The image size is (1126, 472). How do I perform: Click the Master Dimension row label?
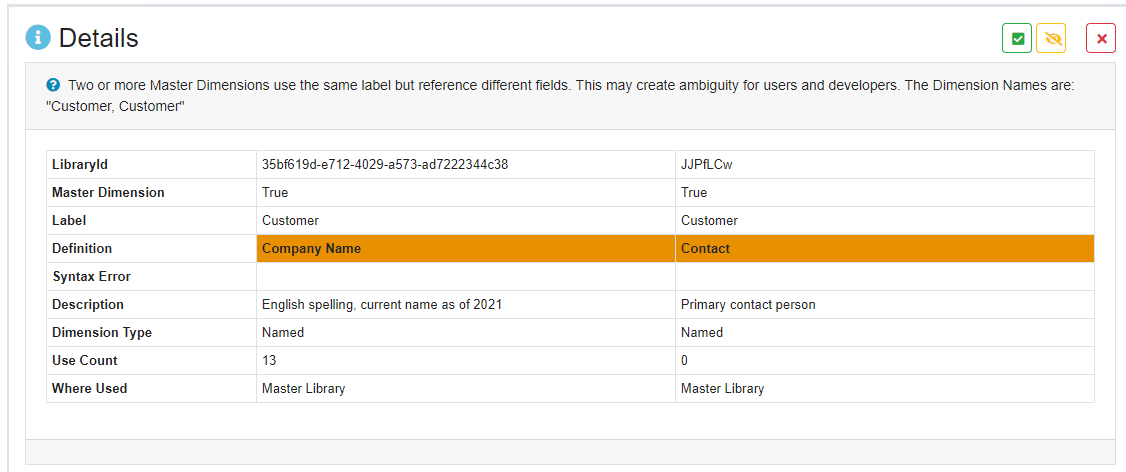tap(108, 192)
